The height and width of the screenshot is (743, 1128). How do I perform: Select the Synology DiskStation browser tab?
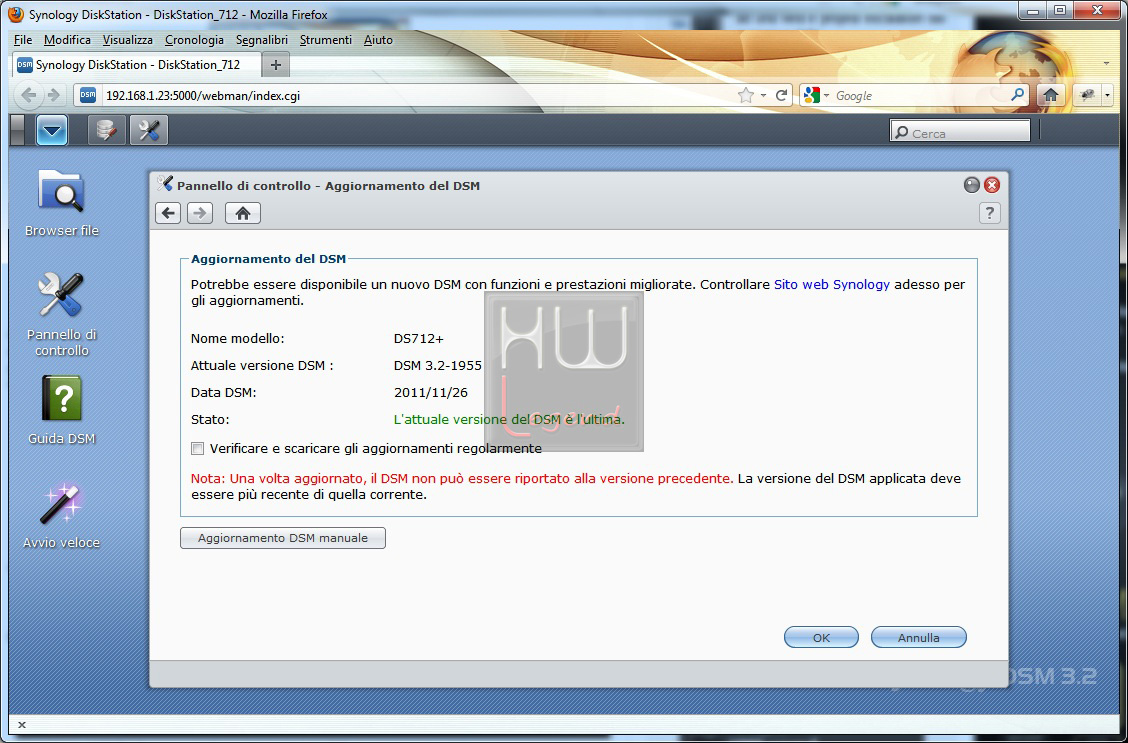(137, 65)
